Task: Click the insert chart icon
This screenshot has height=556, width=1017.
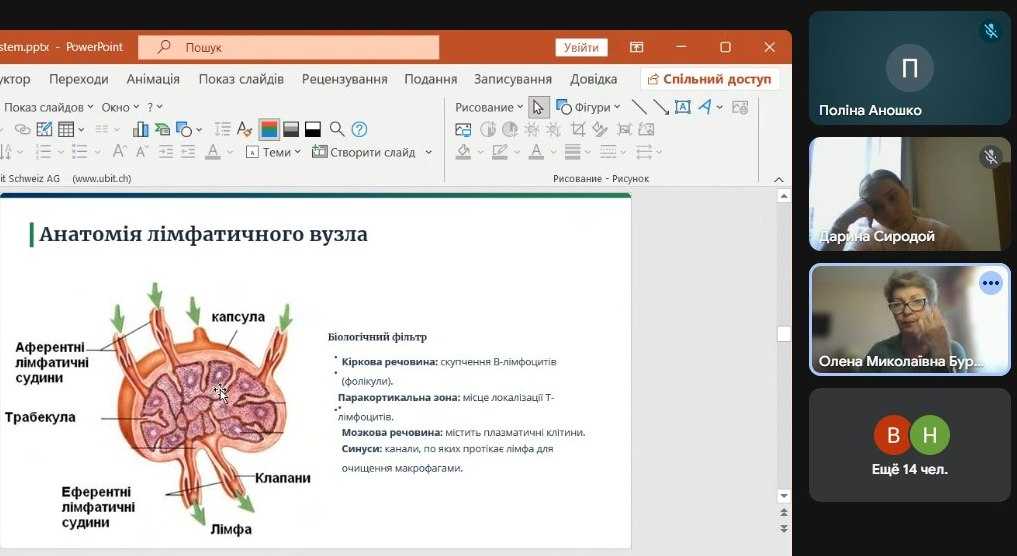Action: [x=141, y=129]
